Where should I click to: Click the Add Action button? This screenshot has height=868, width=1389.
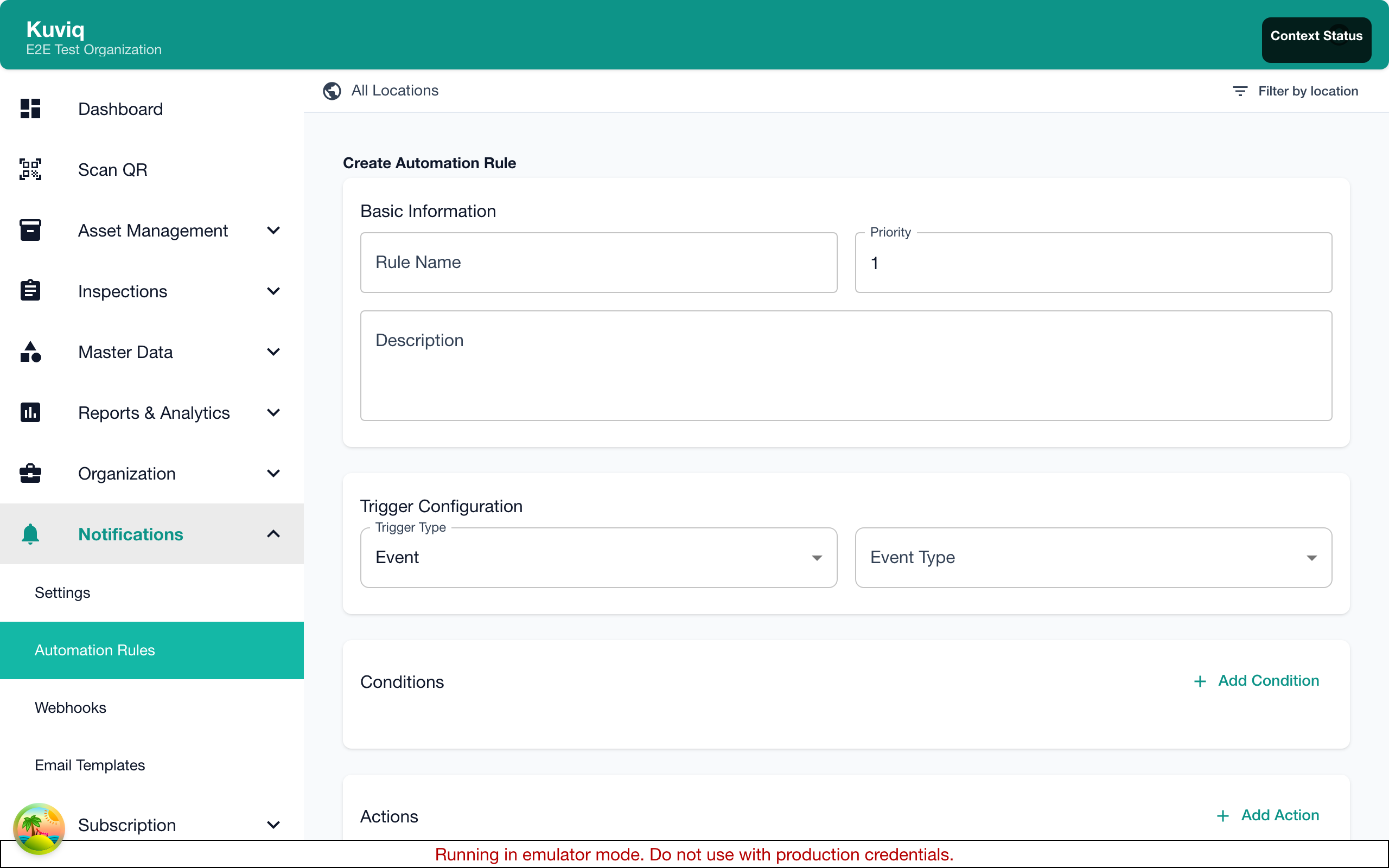(1268, 816)
